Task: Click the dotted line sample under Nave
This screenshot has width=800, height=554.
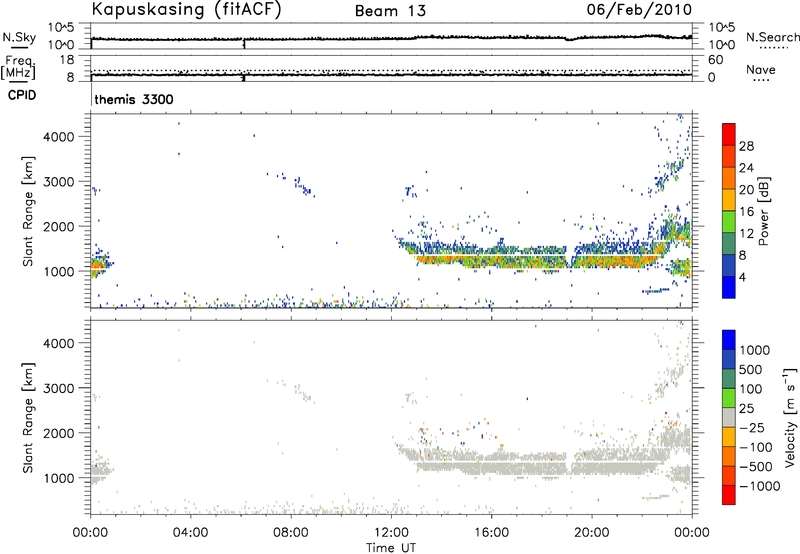Action: pos(761,81)
